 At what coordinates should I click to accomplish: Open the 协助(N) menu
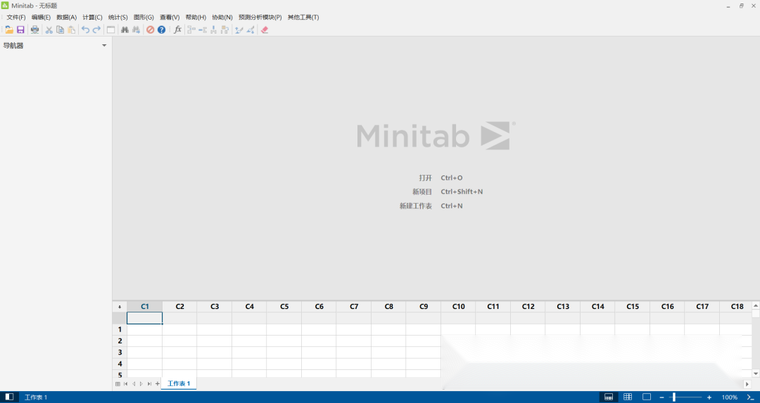[x=222, y=17]
